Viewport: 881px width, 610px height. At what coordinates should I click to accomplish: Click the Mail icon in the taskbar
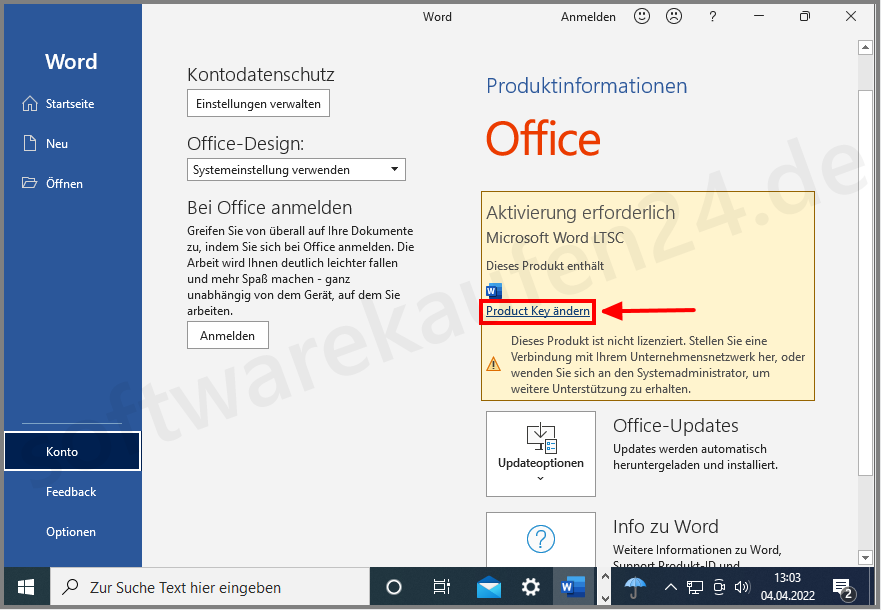click(x=488, y=587)
